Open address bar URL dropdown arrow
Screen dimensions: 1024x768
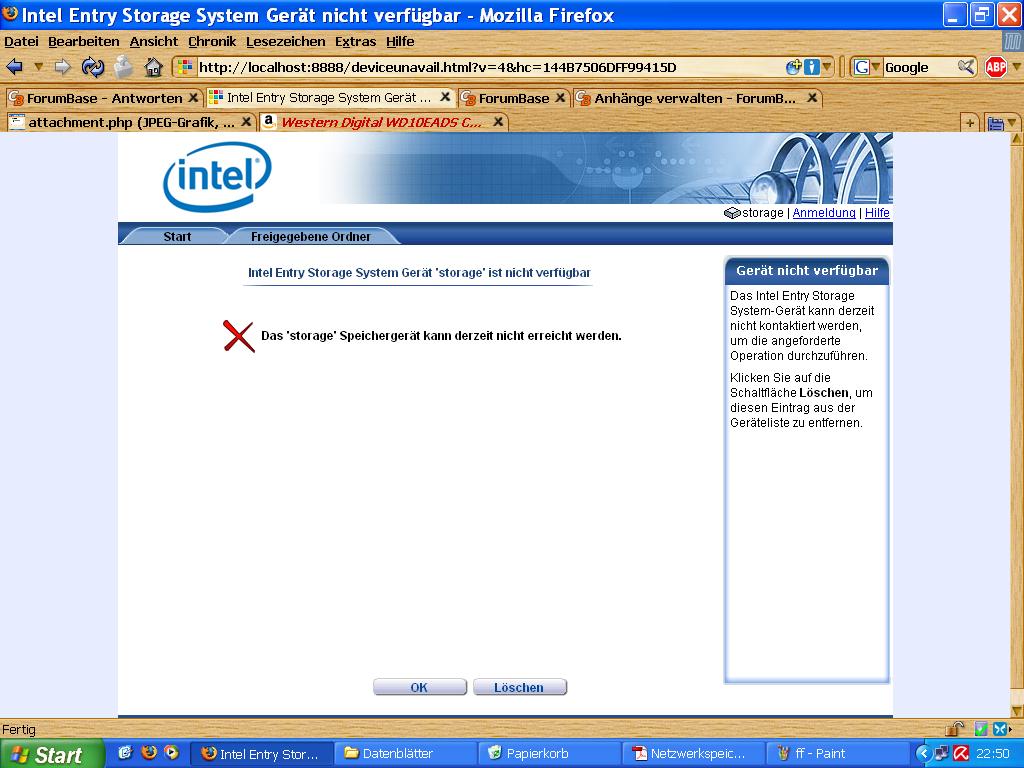[x=827, y=67]
